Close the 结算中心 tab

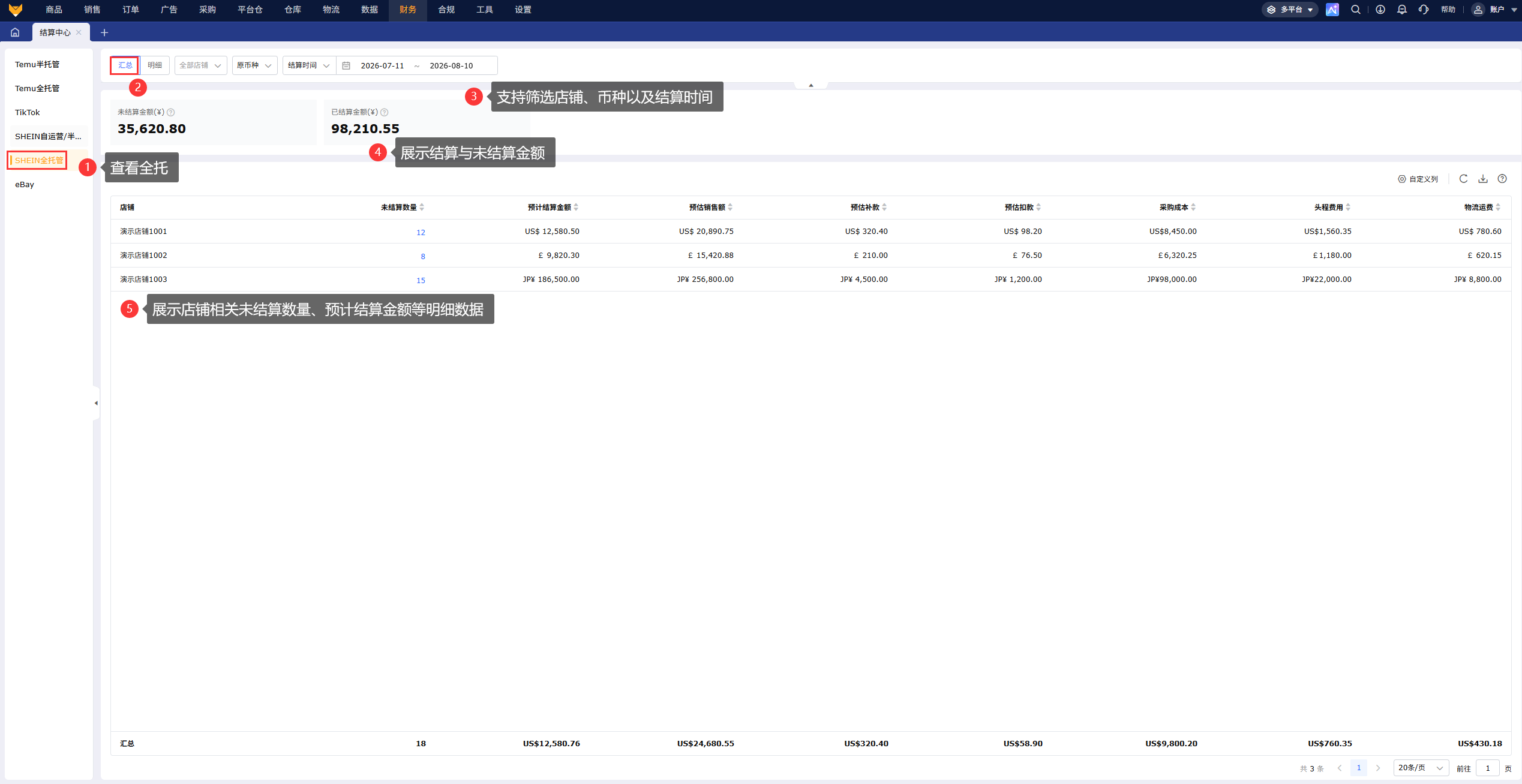(79, 32)
